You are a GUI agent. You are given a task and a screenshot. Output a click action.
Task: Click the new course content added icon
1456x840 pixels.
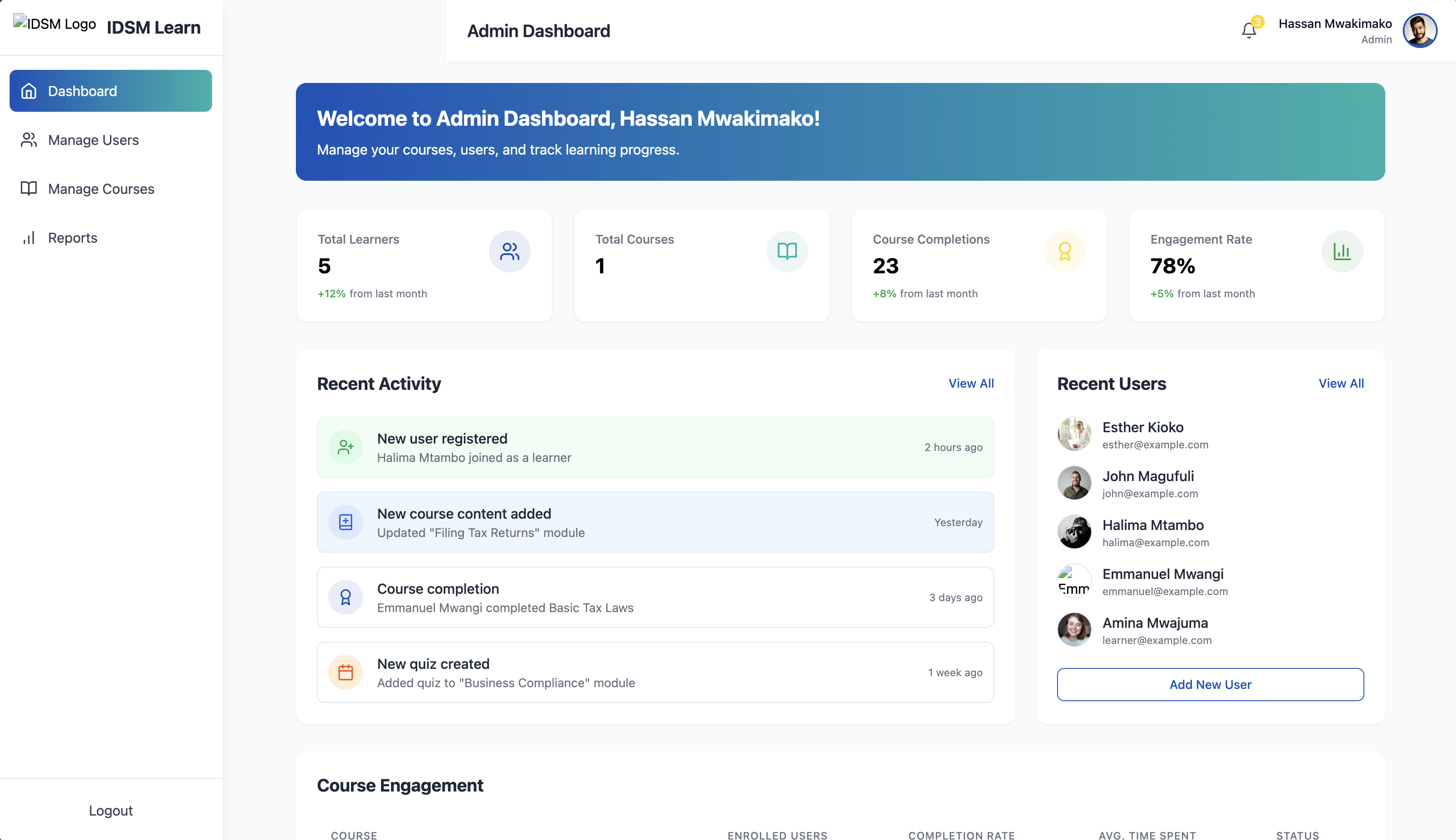(x=345, y=522)
